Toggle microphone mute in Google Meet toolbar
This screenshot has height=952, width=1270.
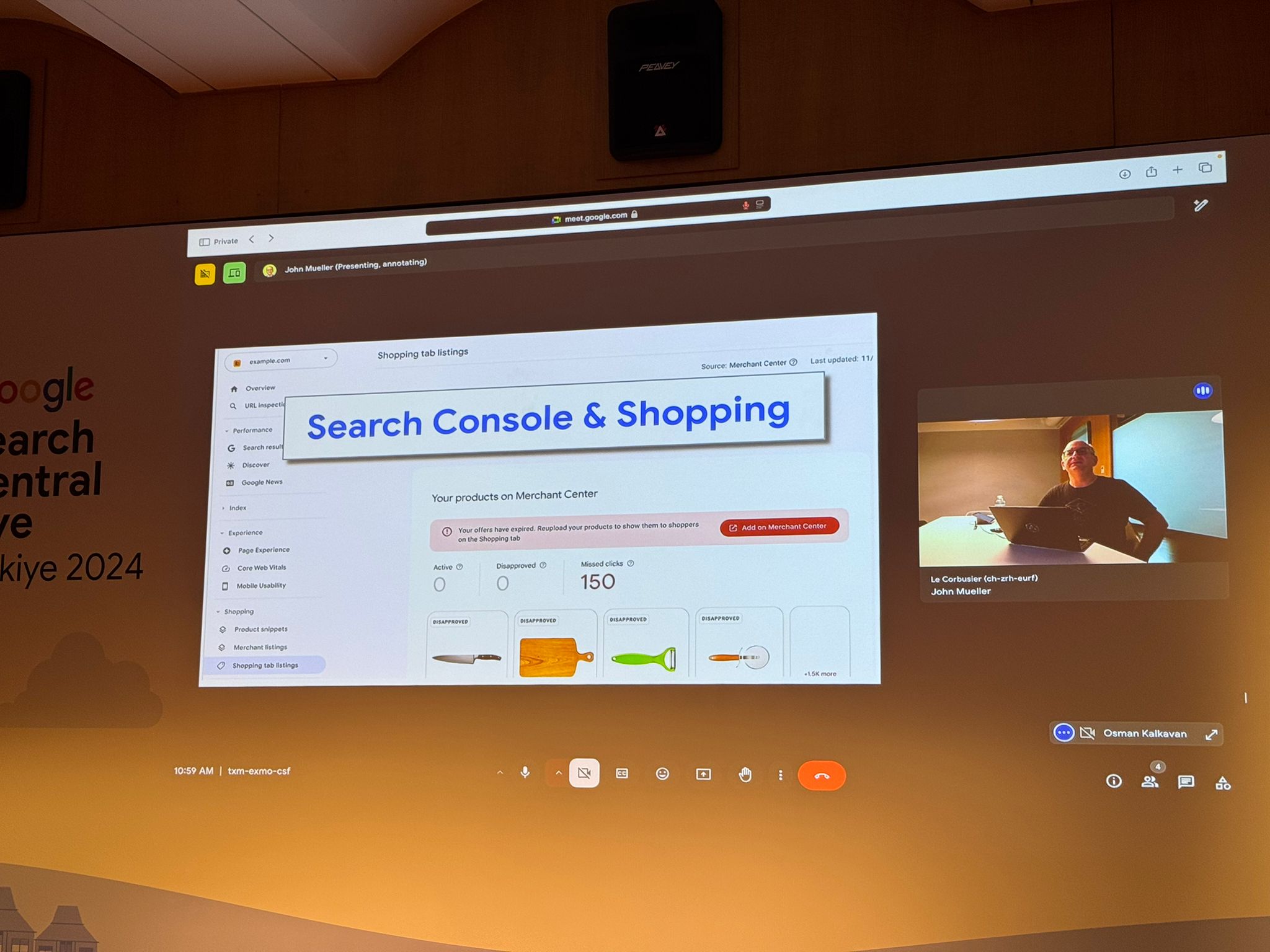tap(523, 774)
